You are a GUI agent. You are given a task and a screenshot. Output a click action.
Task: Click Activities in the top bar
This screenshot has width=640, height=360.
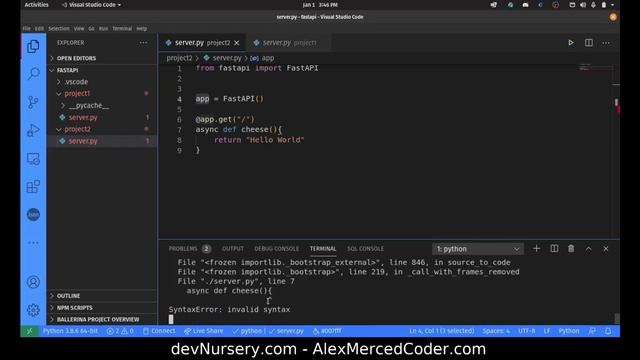[x=36, y=5]
